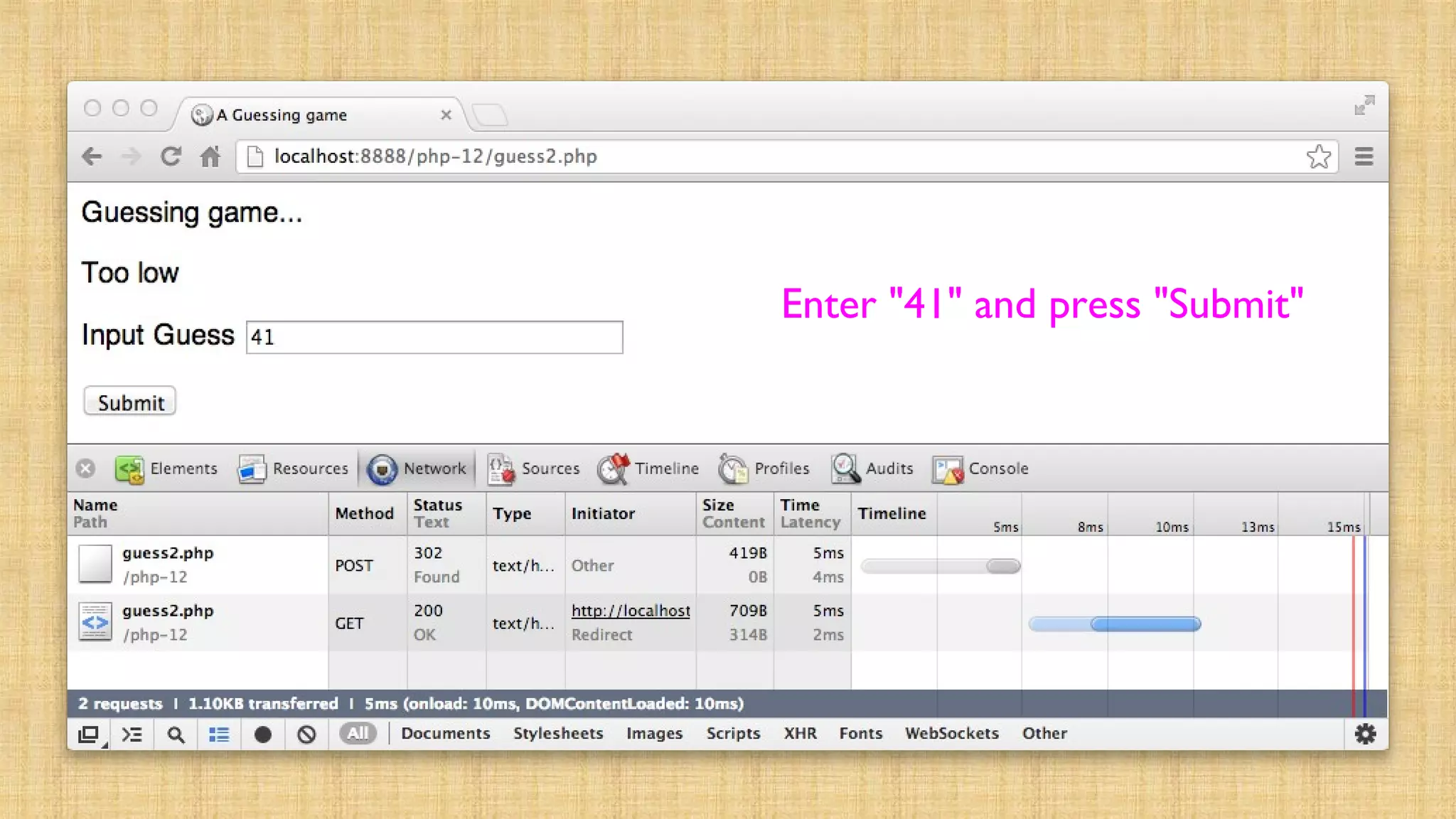Screen dimensions: 1456x819
Task: Sort by the Initiator column header
Action: [630, 513]
